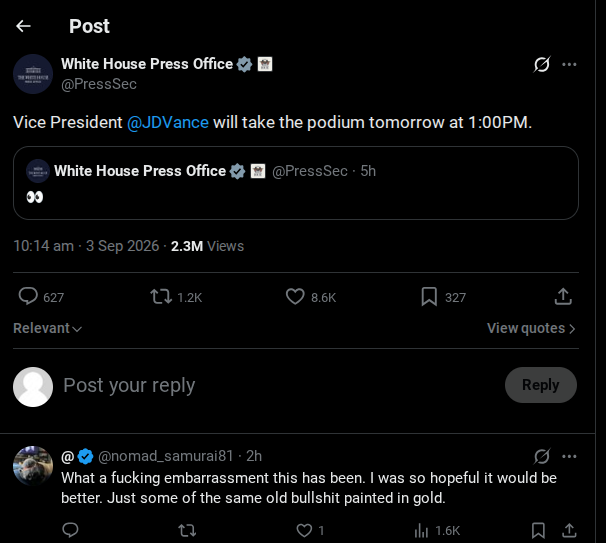606x543 pixels.
Task: View analytics 1.6K on the reply
Action: coord(437,530)
